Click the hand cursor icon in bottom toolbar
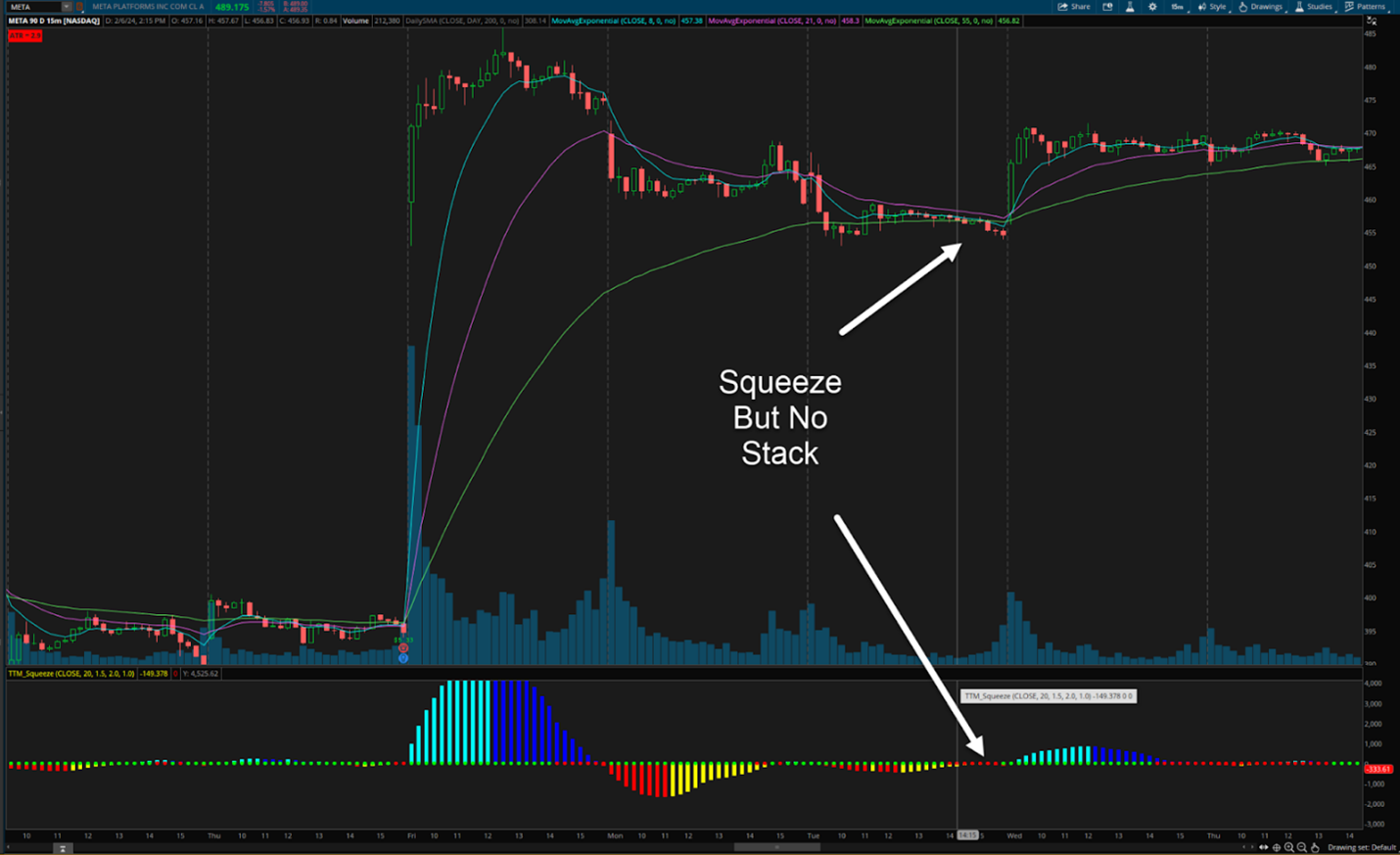 1315,847
